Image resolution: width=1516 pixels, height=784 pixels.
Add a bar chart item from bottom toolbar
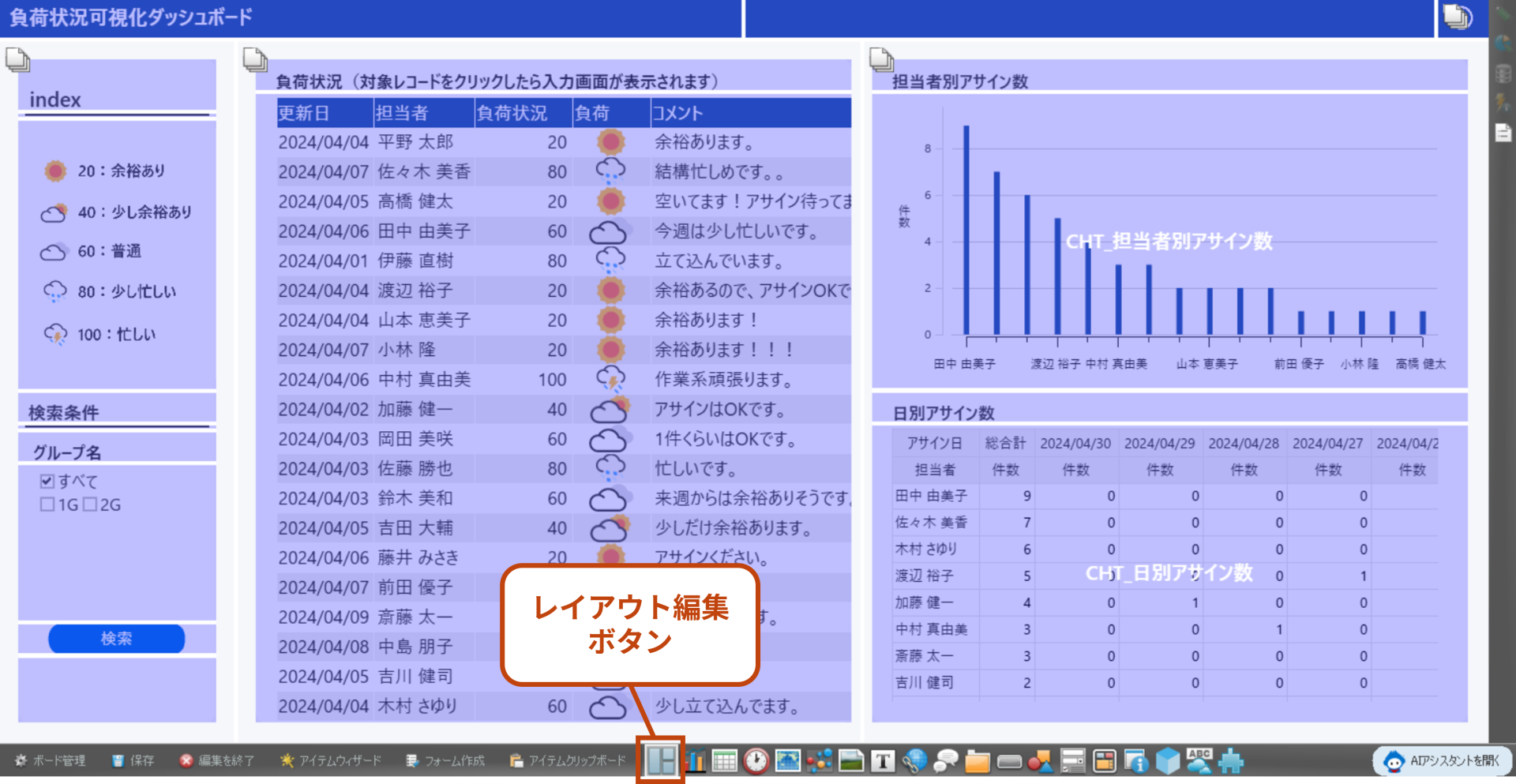pyautogui.click(x=694, y=760)
